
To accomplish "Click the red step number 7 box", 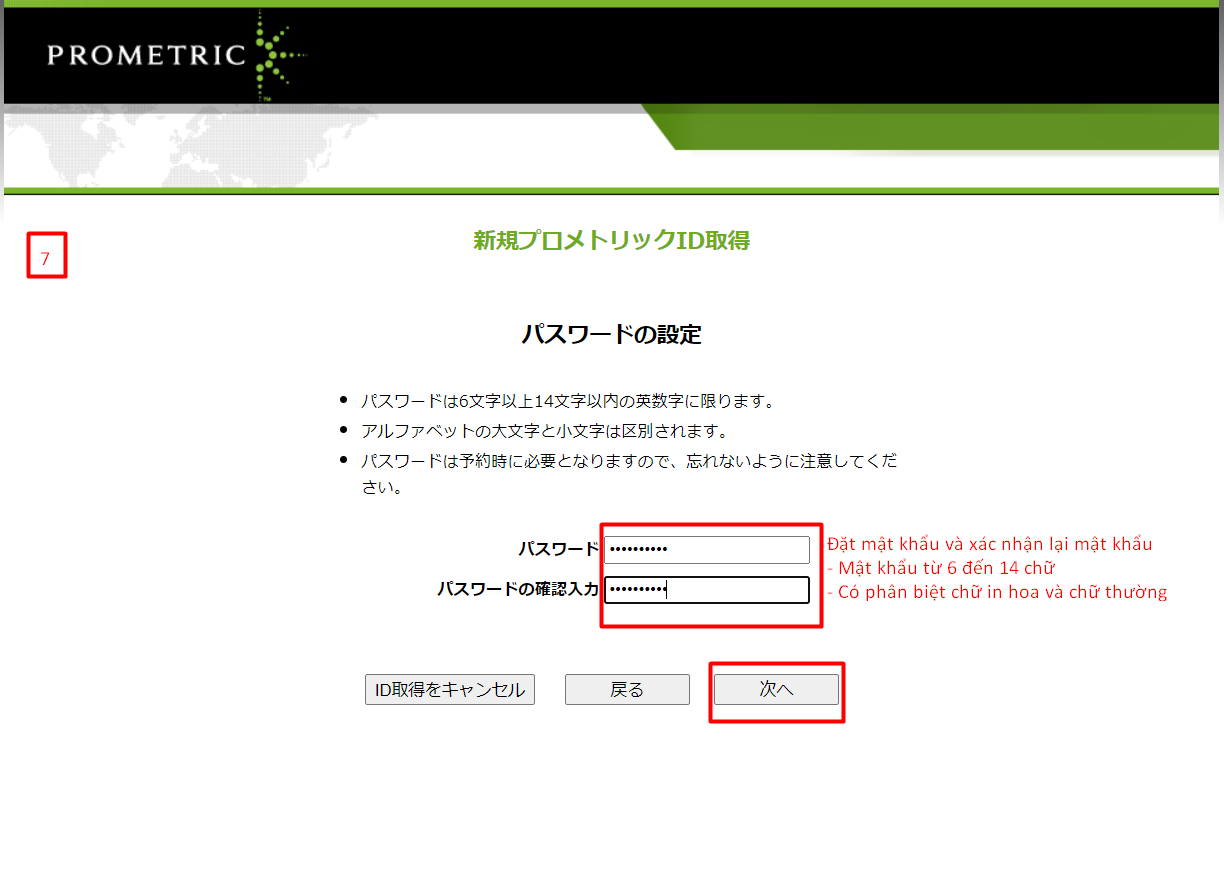I will [46, 256].
